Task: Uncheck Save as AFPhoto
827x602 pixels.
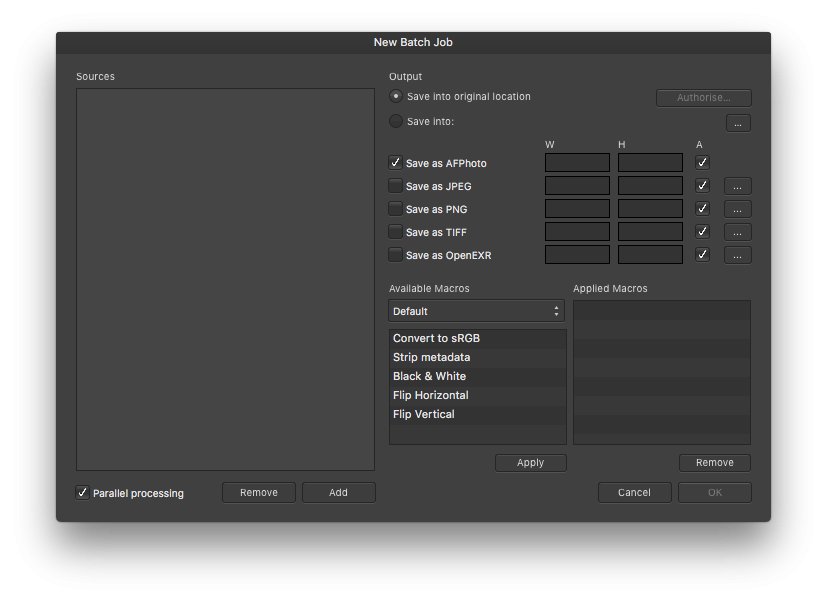Action: (x=395, y=162)
